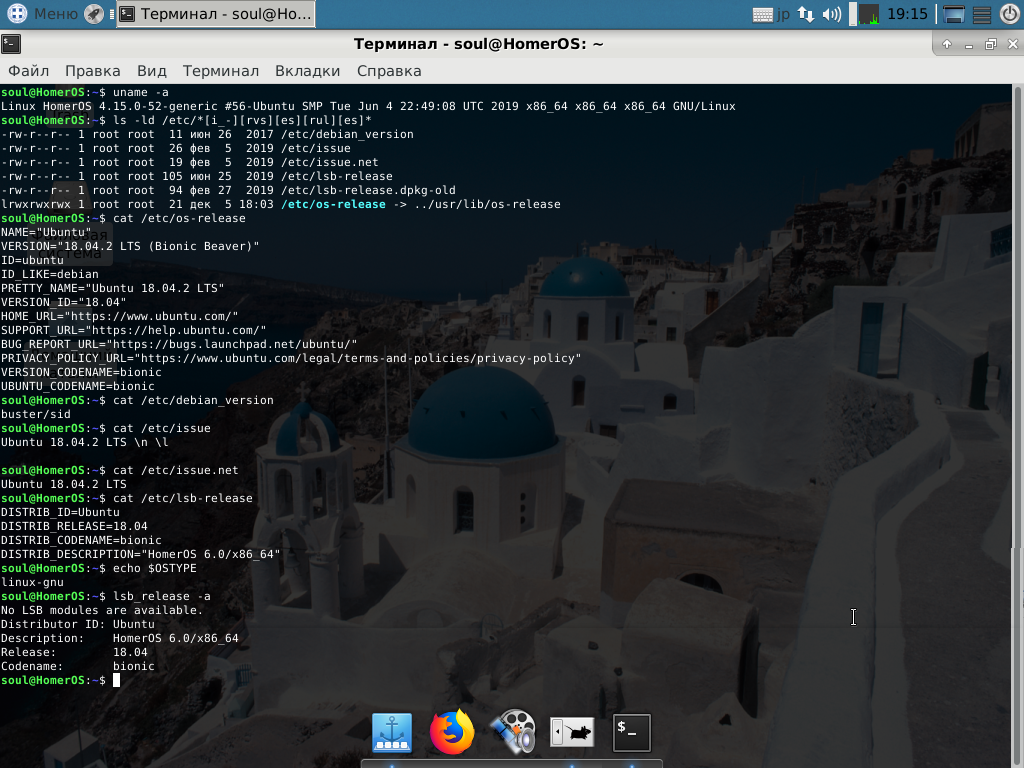Open the CPU load graph monitor
The width and height of the screenshot is (1024, 768).
point(868,14)
